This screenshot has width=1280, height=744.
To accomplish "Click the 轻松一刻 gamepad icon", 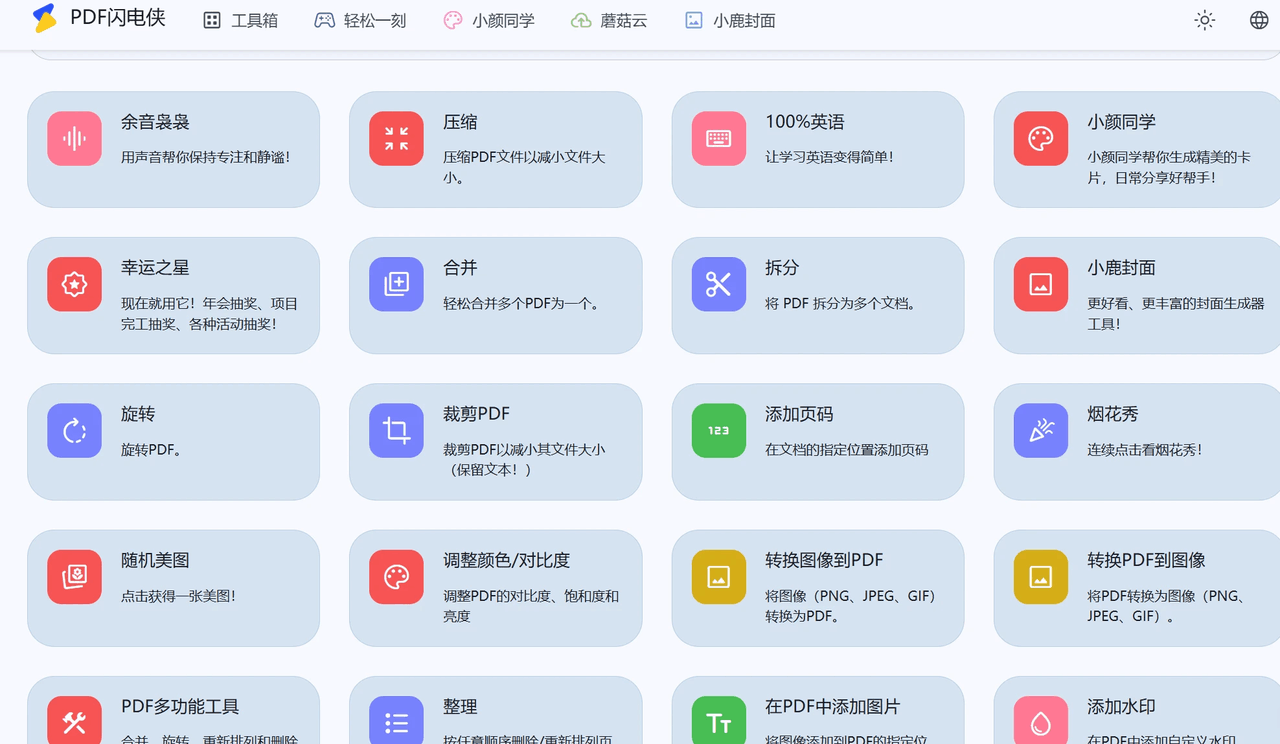I will click(325, 20).
